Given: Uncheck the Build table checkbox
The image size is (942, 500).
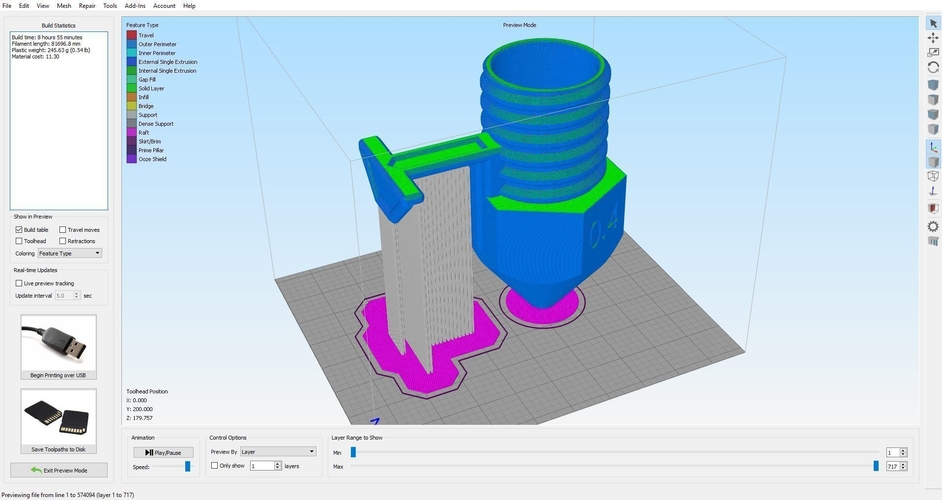Looking at the screenshot, I should pos(19,230).
